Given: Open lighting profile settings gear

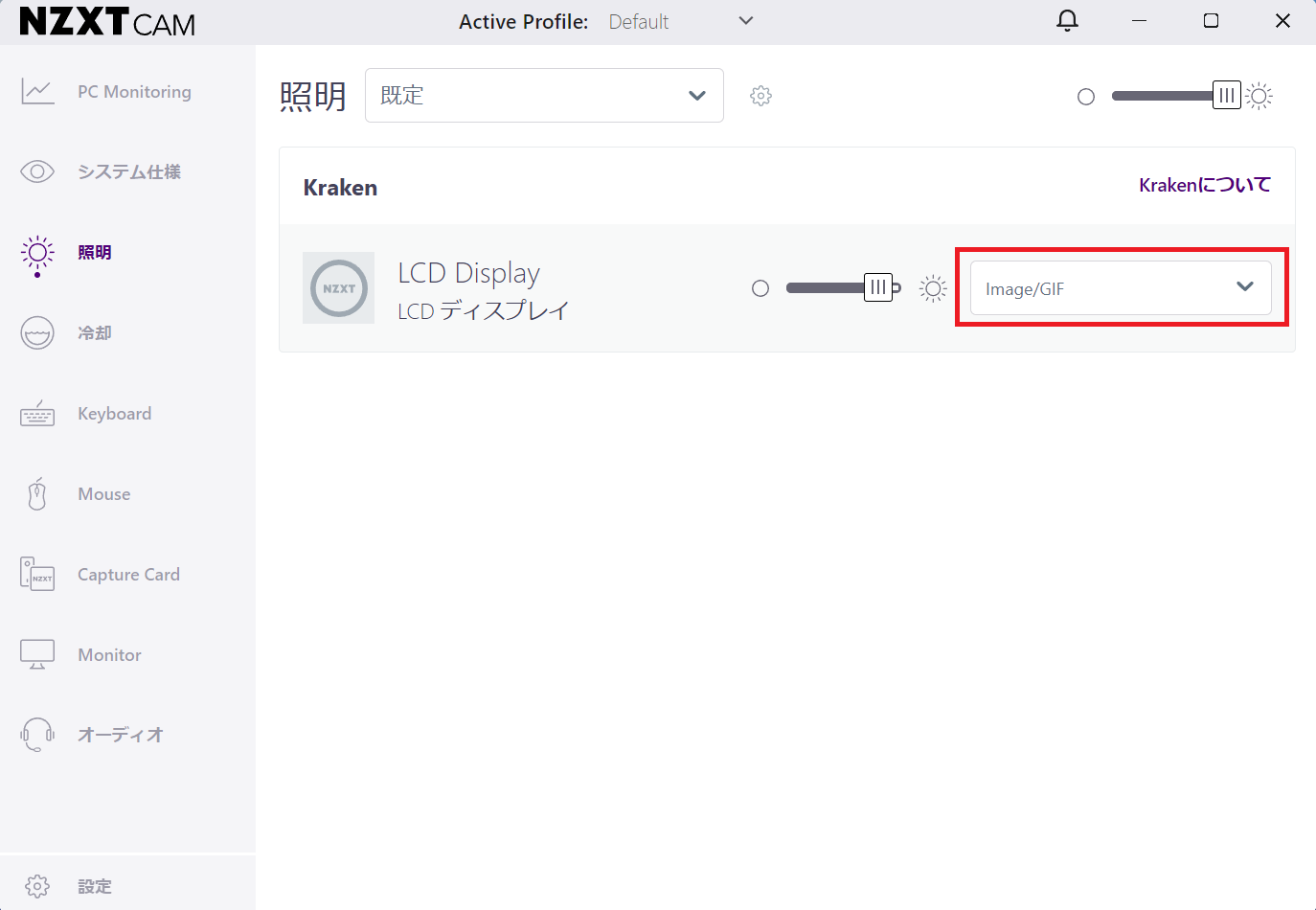Looking at the screenshot, I should (760, 96).
